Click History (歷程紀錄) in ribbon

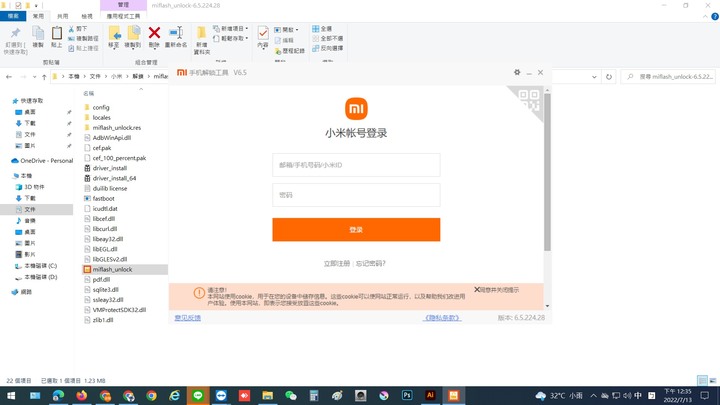coord(290,51)
